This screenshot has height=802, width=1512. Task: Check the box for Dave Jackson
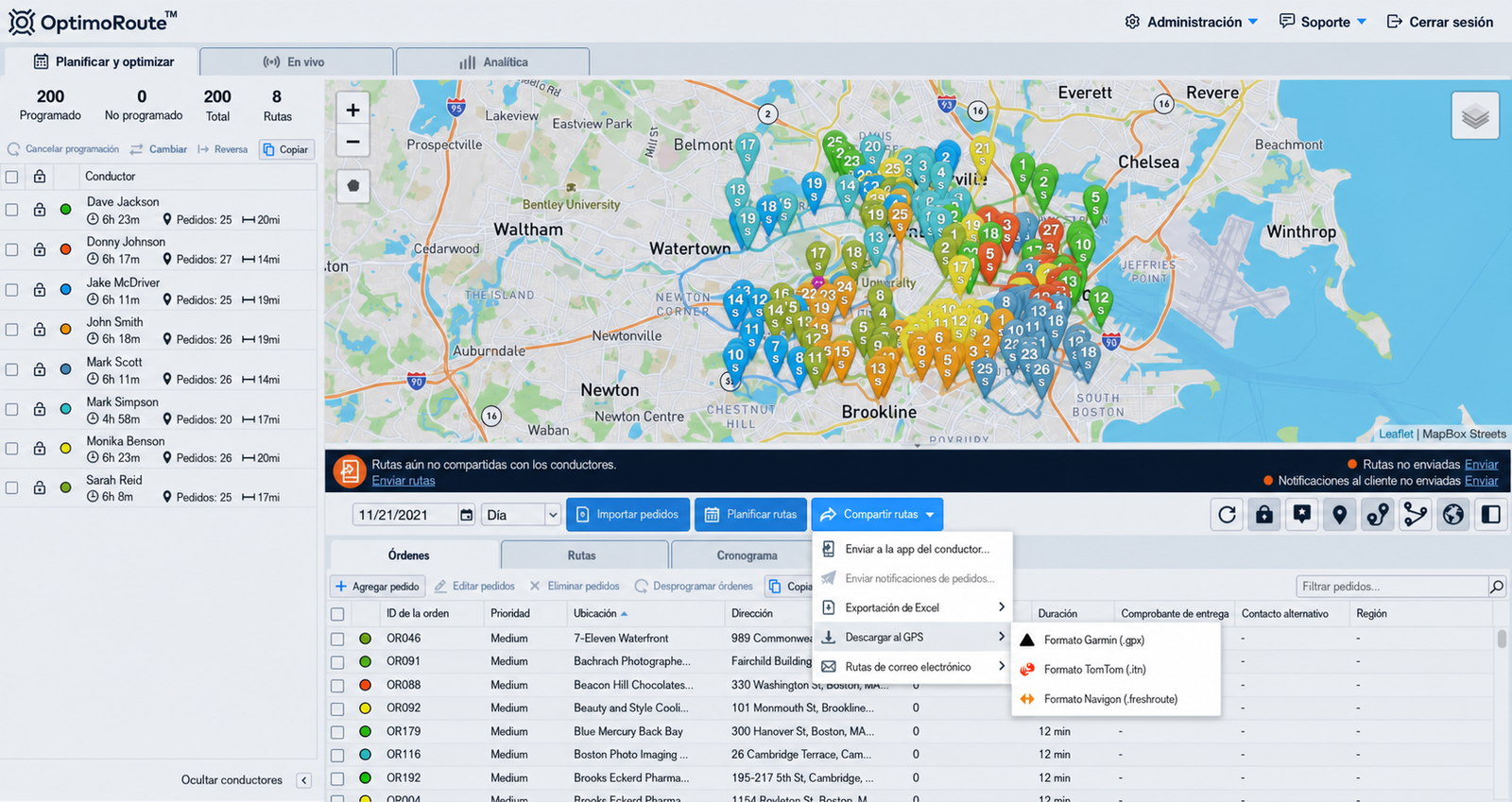[x=11, y=210]
